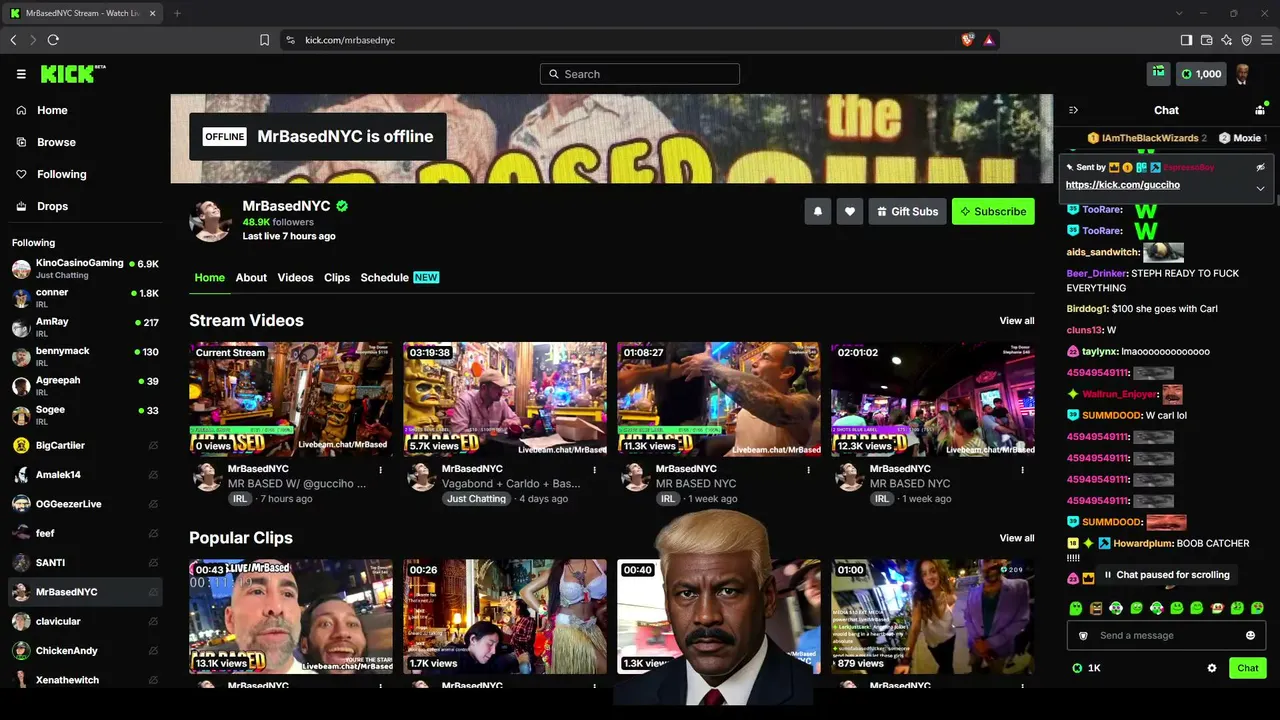Open the Kick store icon in header
Viewport: 1280px width, 720px height.
(1158, 73)
